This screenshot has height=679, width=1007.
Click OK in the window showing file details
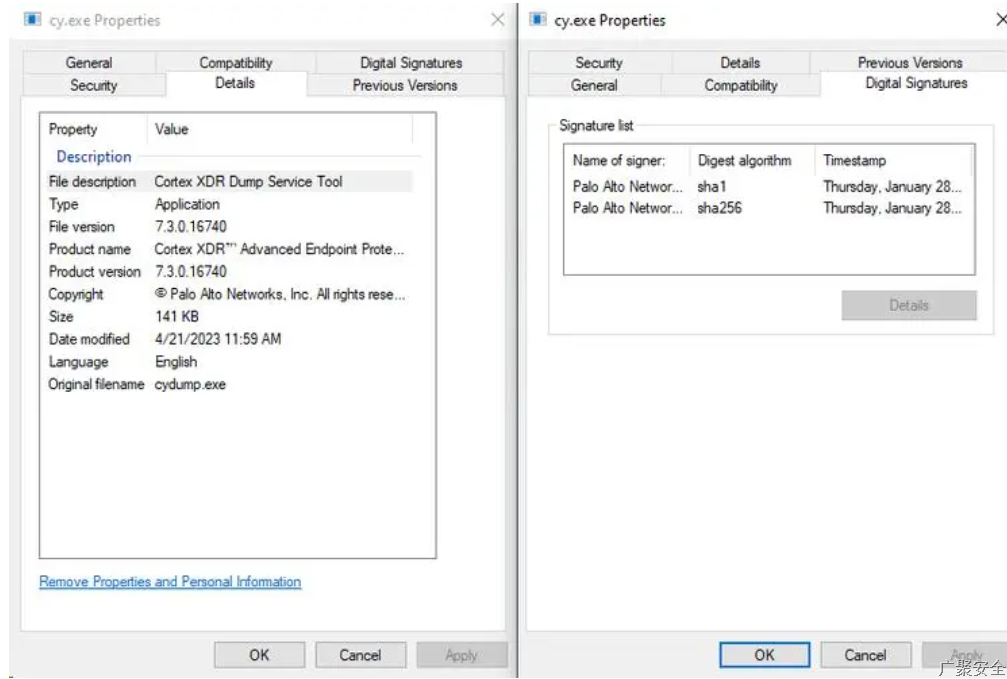[x=259, y=655]
